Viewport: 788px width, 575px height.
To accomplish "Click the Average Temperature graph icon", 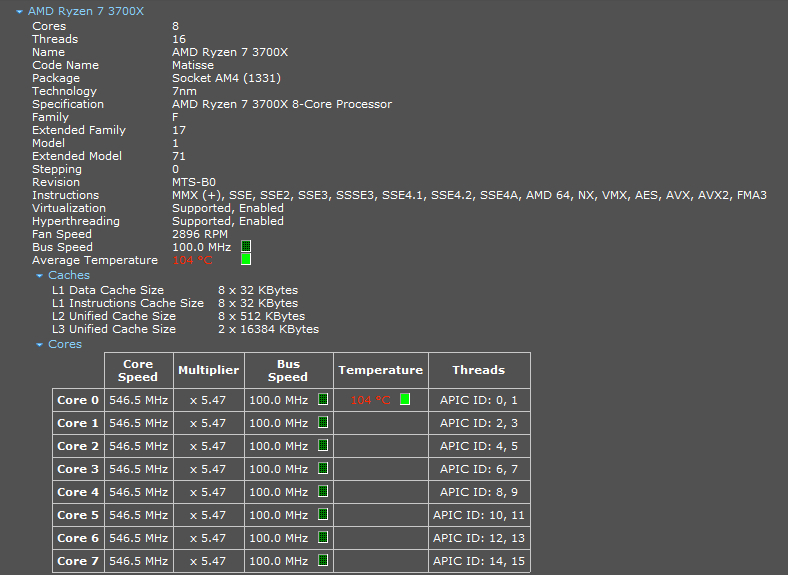I will (246, 259).
